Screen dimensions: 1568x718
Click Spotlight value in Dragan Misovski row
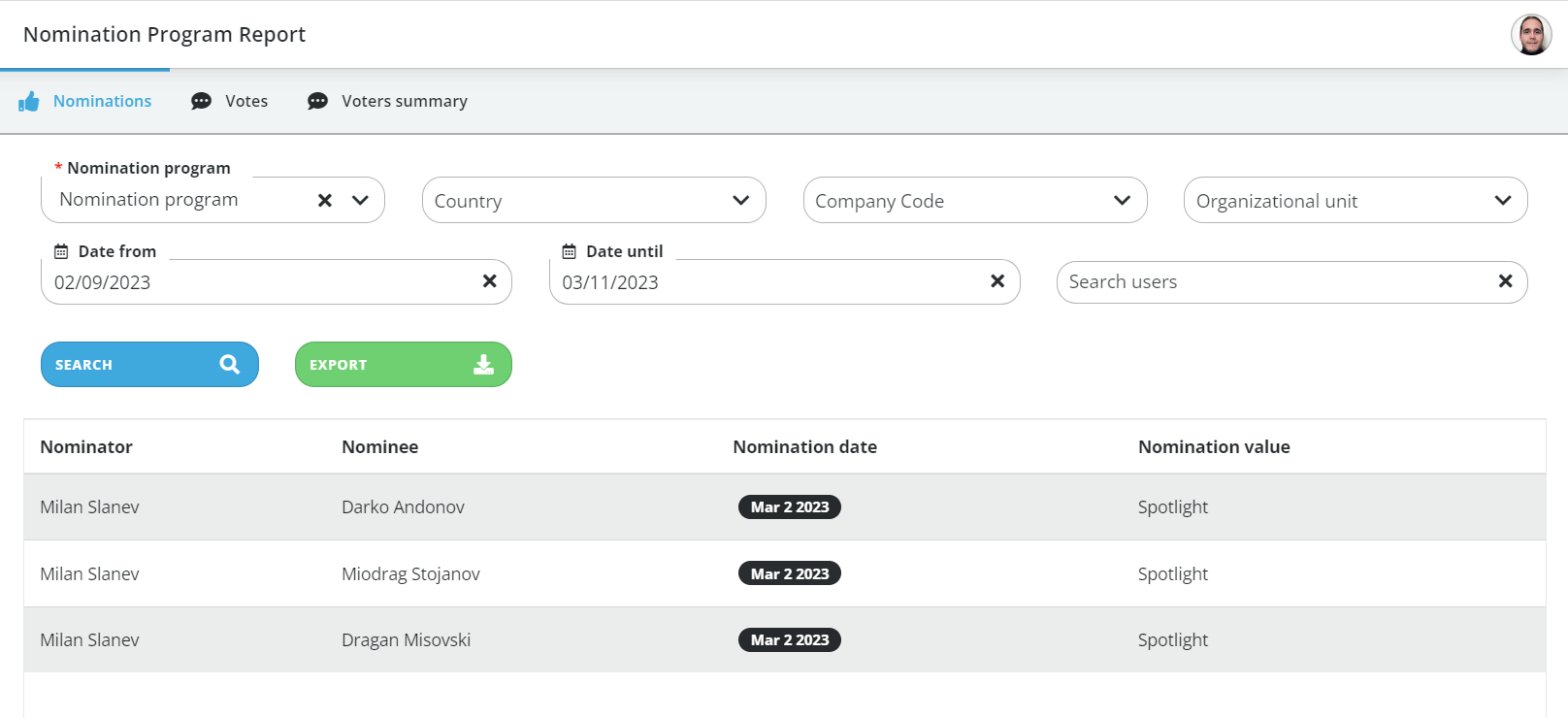1173,640
